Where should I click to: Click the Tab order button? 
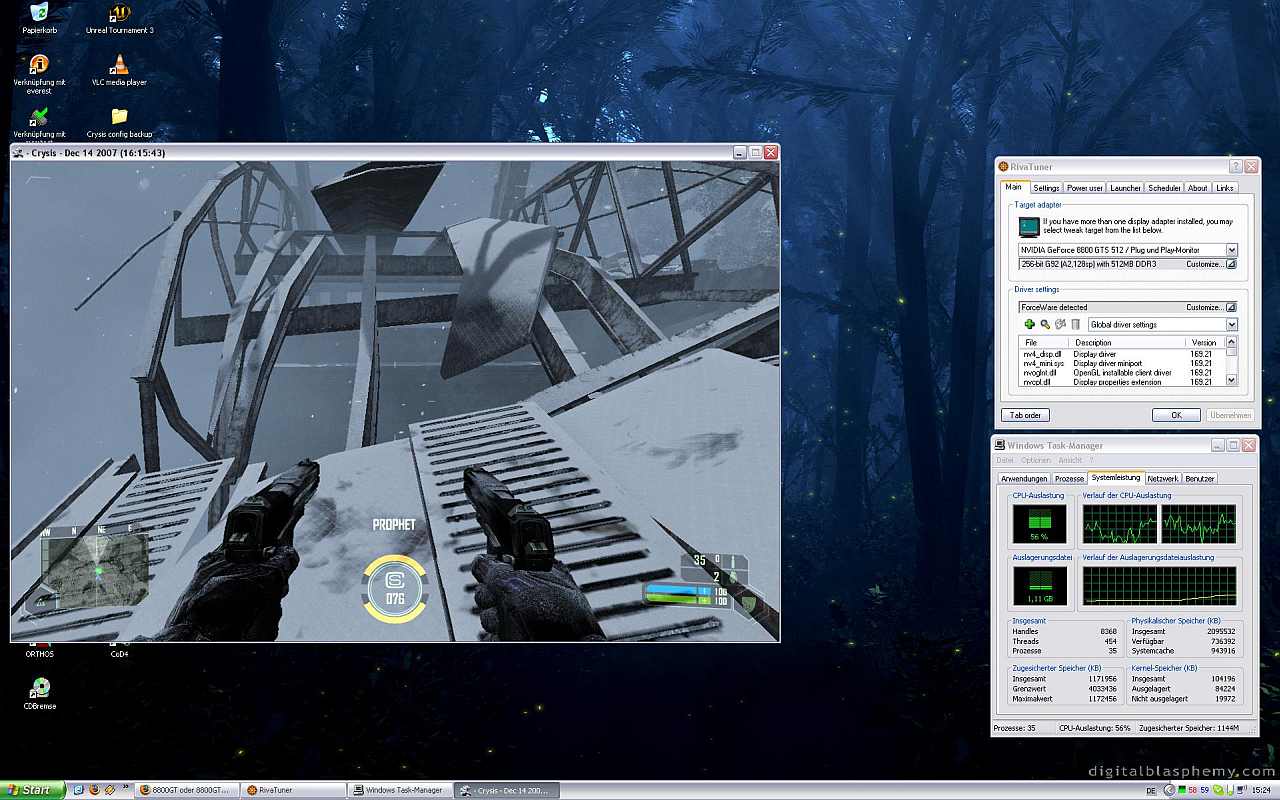[x=1025, y=415]
